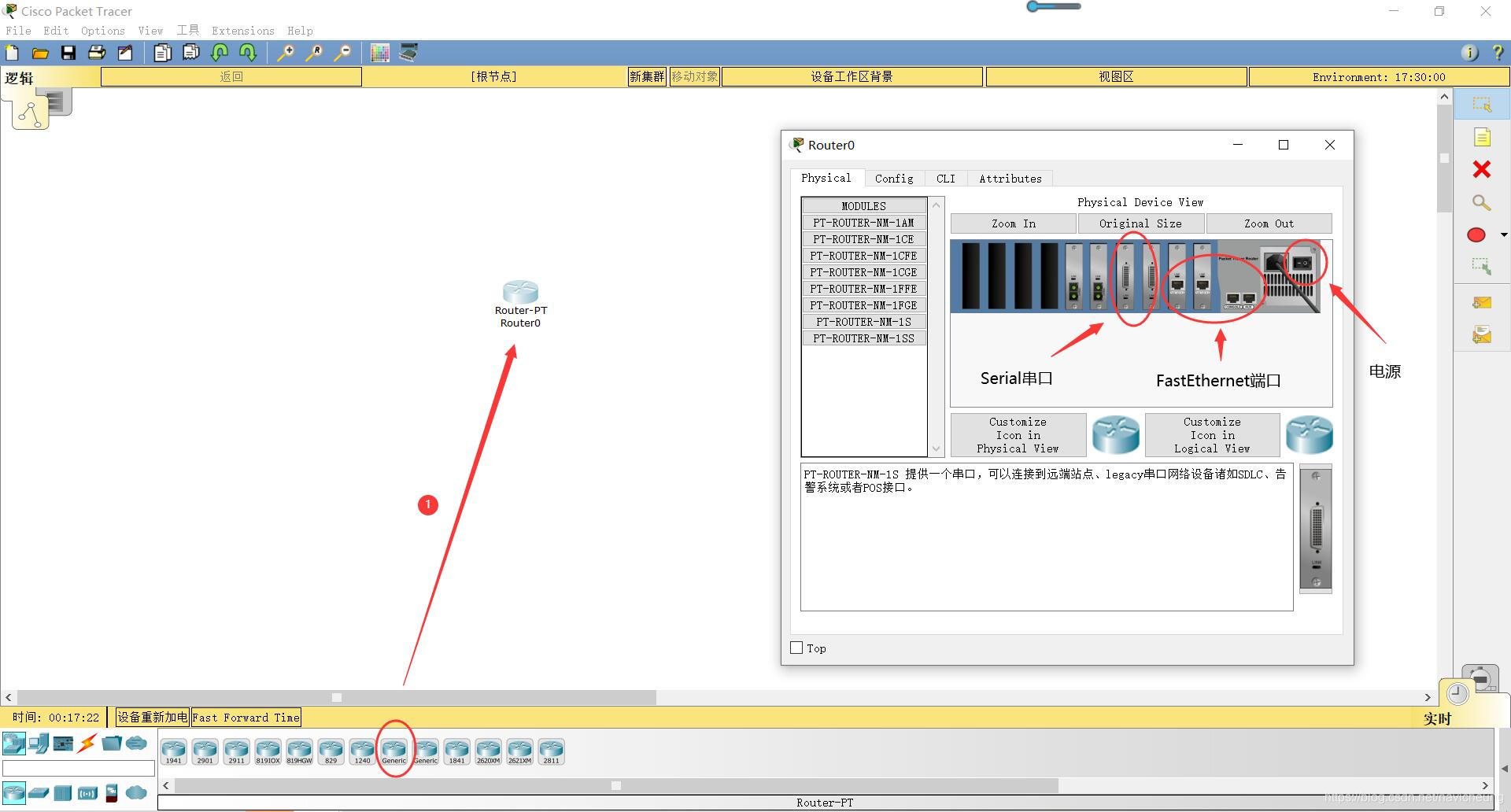
Task: Pick the 2911 router device
Action: click(x=236, y=751)
